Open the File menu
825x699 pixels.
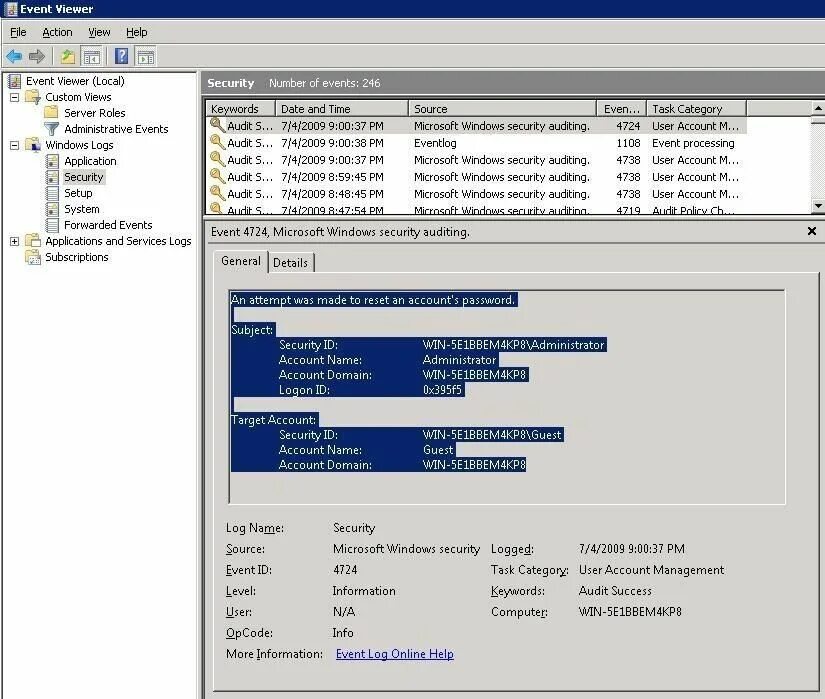click(x=18, y=33)
